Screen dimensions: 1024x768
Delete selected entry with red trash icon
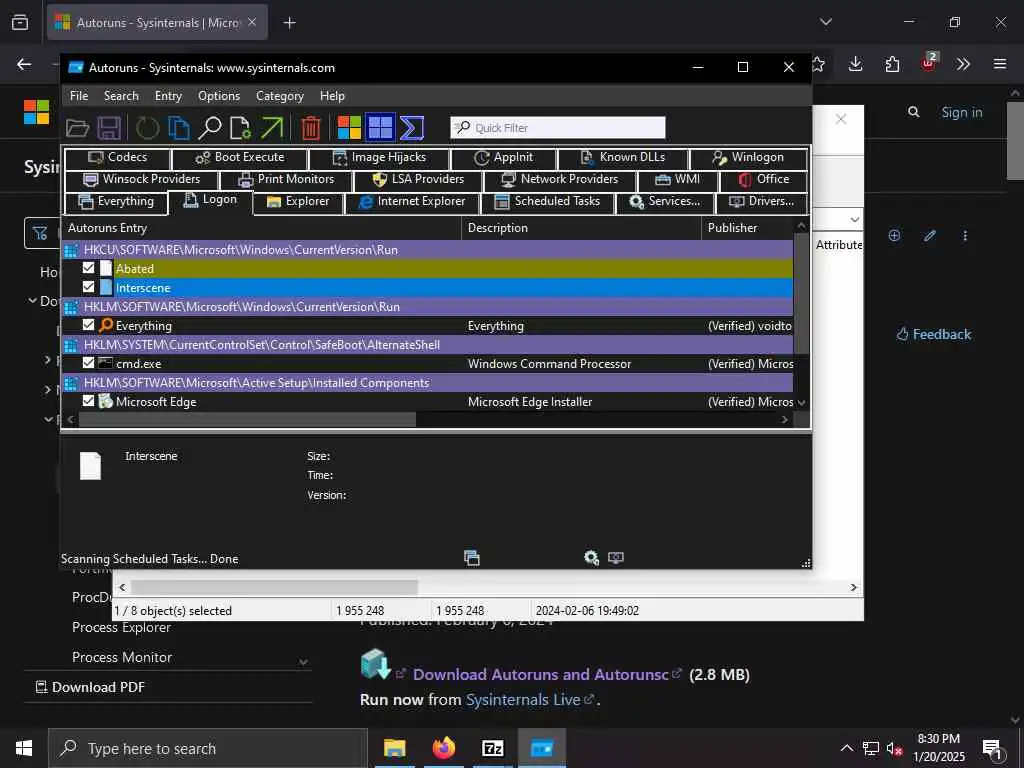click(311, 128)
